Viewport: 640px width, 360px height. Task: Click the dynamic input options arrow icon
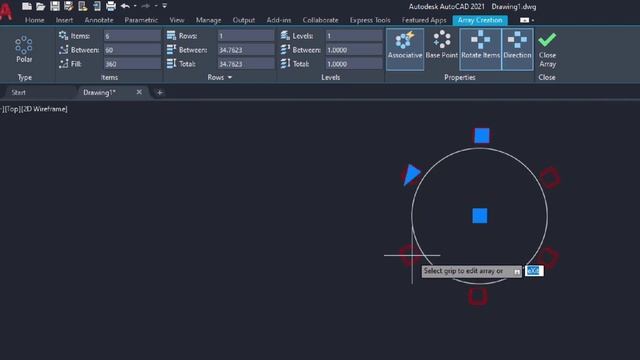pyautogui.click(x=517, y=271)
